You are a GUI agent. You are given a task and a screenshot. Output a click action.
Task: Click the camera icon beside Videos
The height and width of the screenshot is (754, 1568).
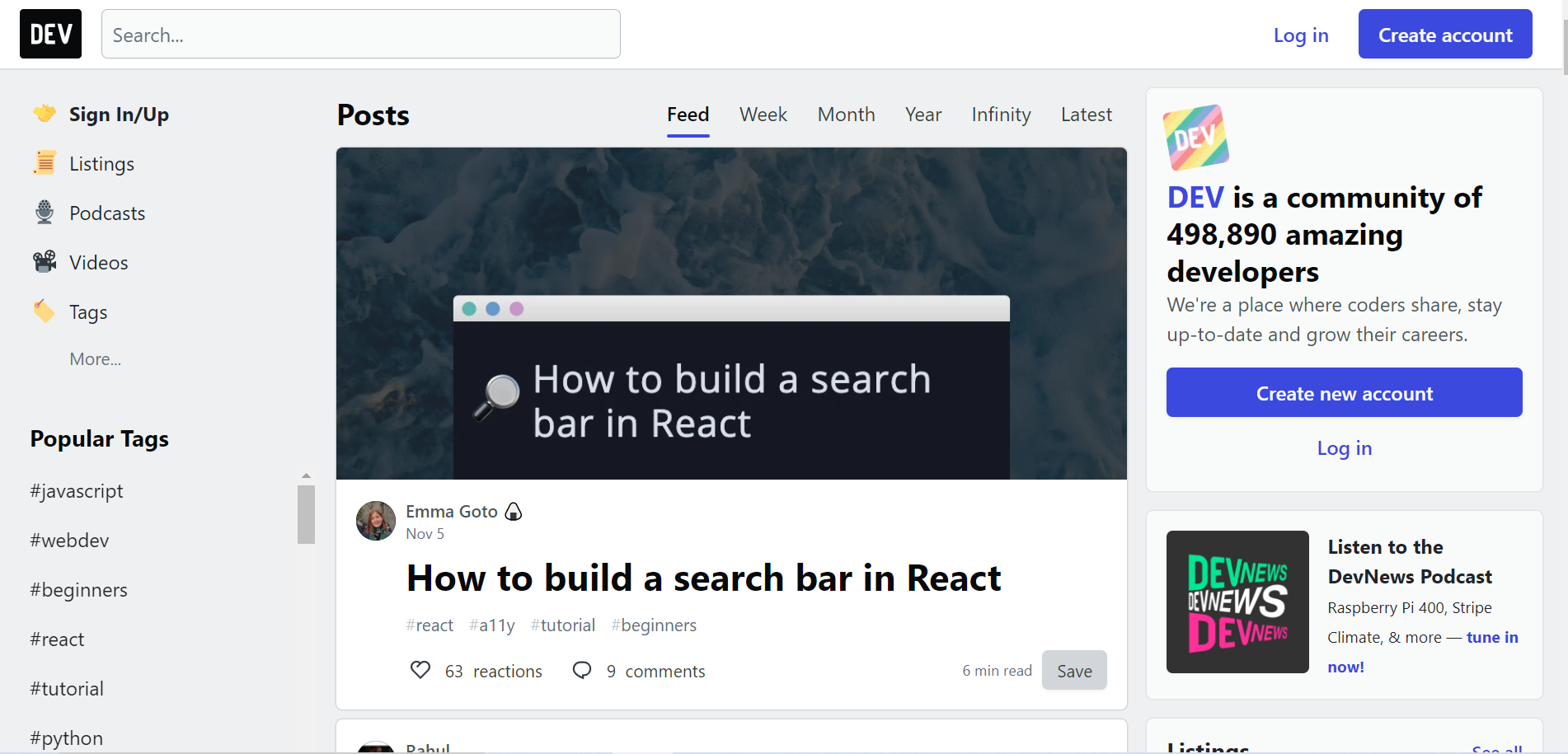click(45, 262)
